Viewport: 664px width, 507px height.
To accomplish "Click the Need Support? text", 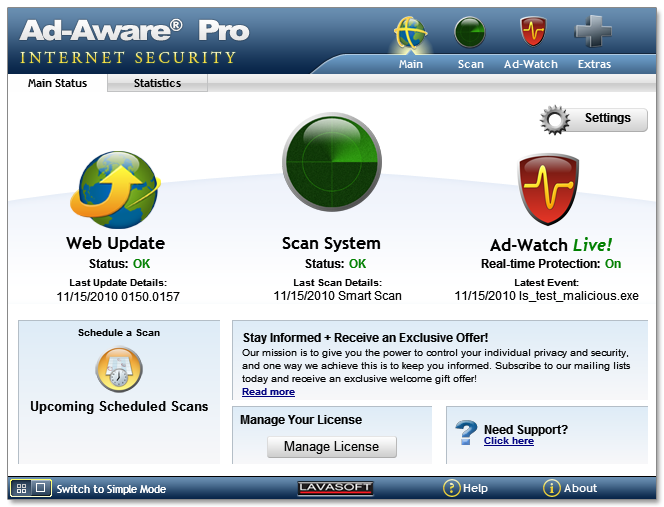I will coord(526,429).
